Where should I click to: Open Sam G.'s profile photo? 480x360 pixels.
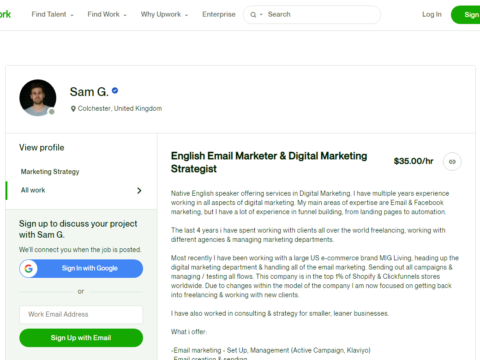click(38, 98)
